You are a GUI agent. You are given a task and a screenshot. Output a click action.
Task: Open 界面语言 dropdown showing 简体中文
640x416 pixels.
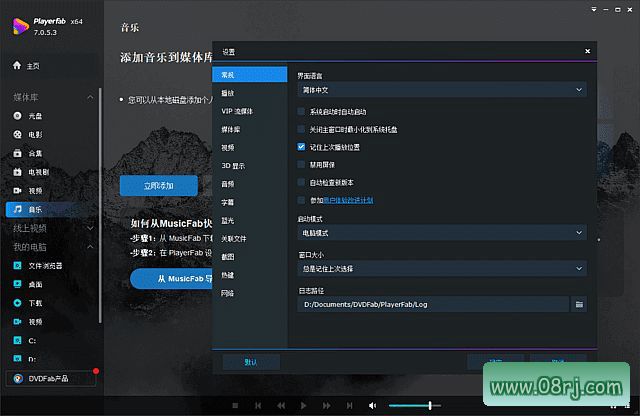[x=442, y=90]
